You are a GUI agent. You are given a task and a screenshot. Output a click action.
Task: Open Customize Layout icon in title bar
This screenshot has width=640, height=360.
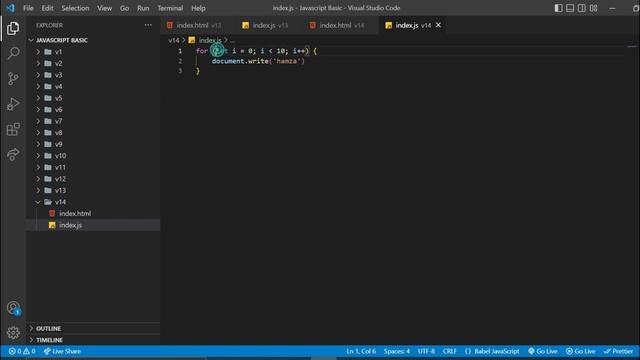coord(593,8)
